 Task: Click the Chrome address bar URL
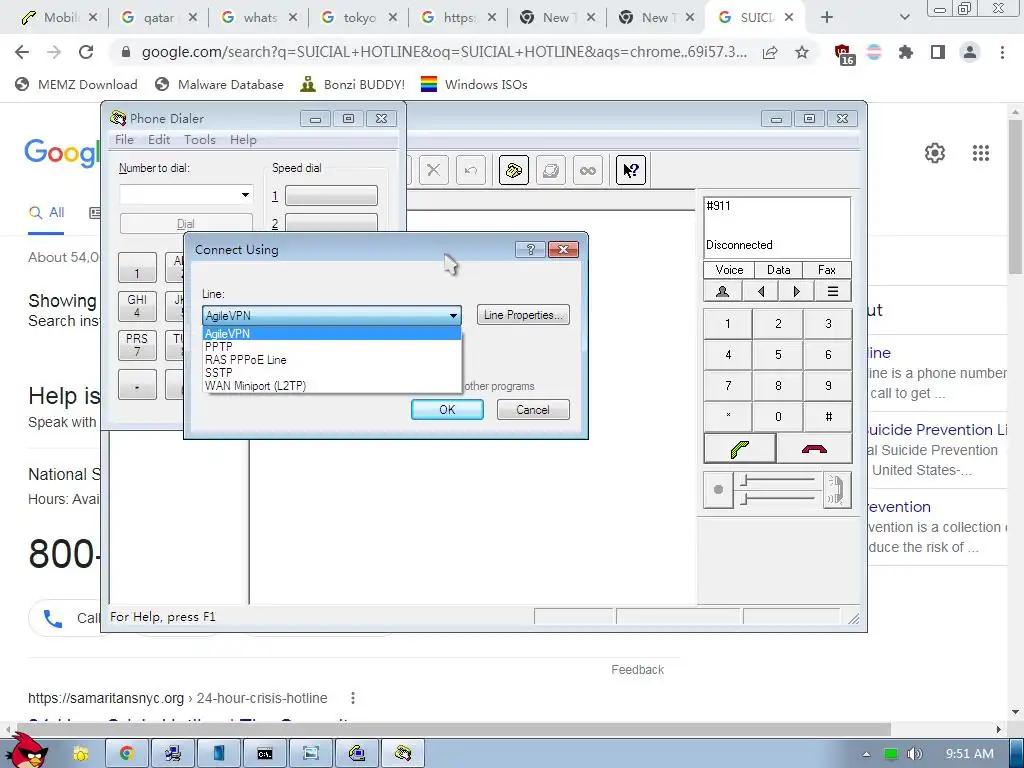pyautogui.click(x=444, y=52)
